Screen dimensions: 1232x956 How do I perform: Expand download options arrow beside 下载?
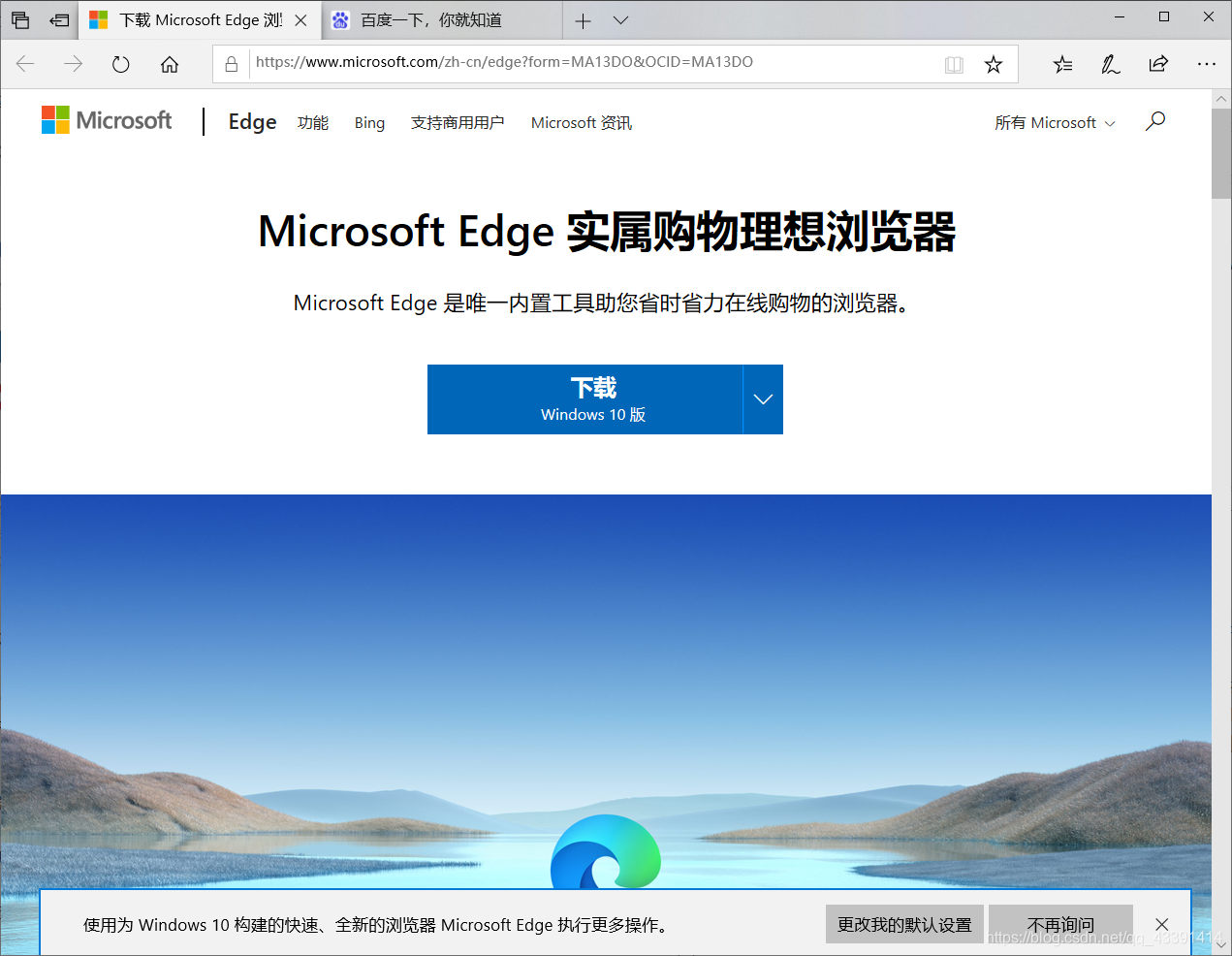coord(763,399)
